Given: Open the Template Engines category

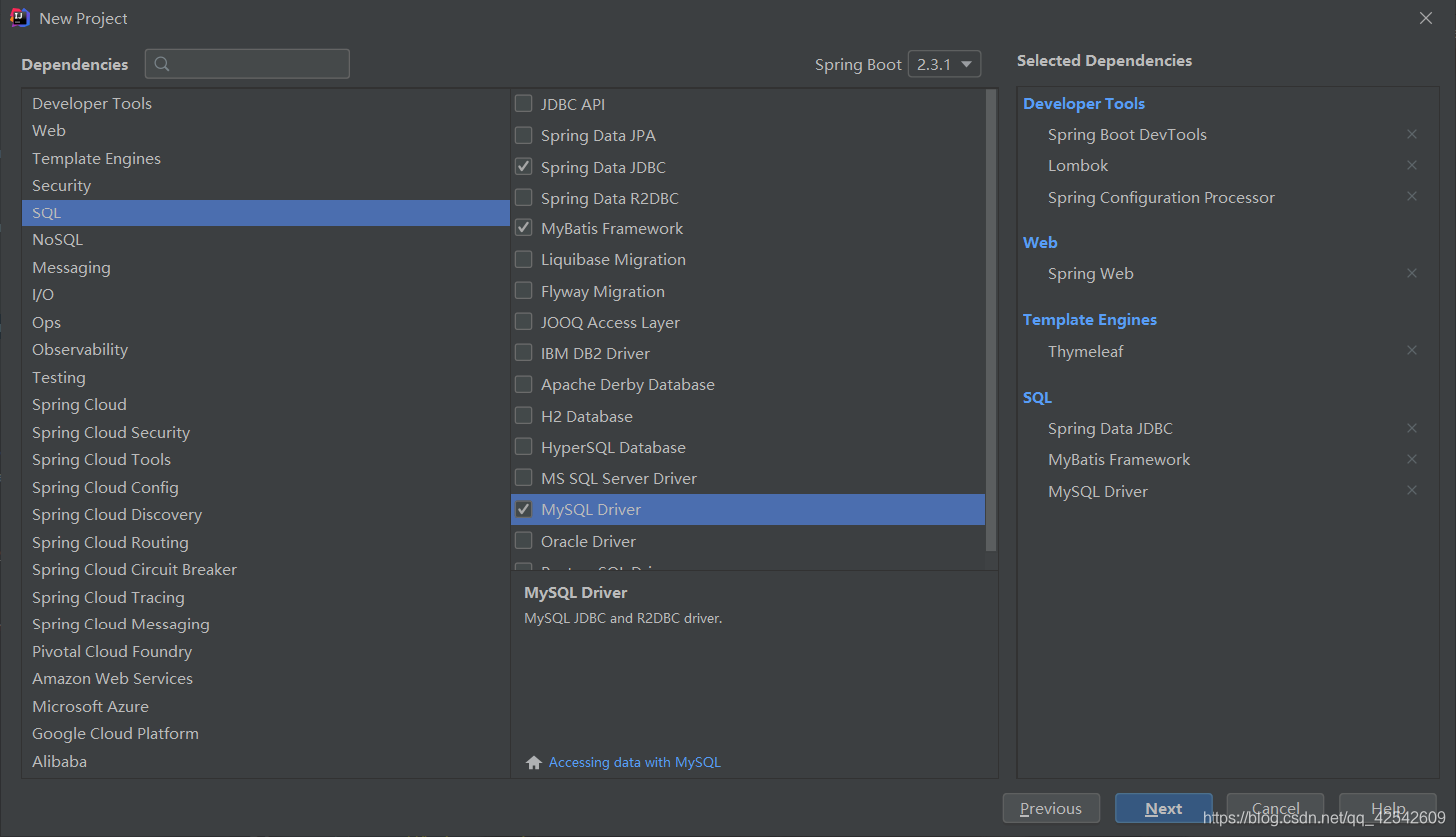Looking at the screenshot, I should [x=265, y=158].
